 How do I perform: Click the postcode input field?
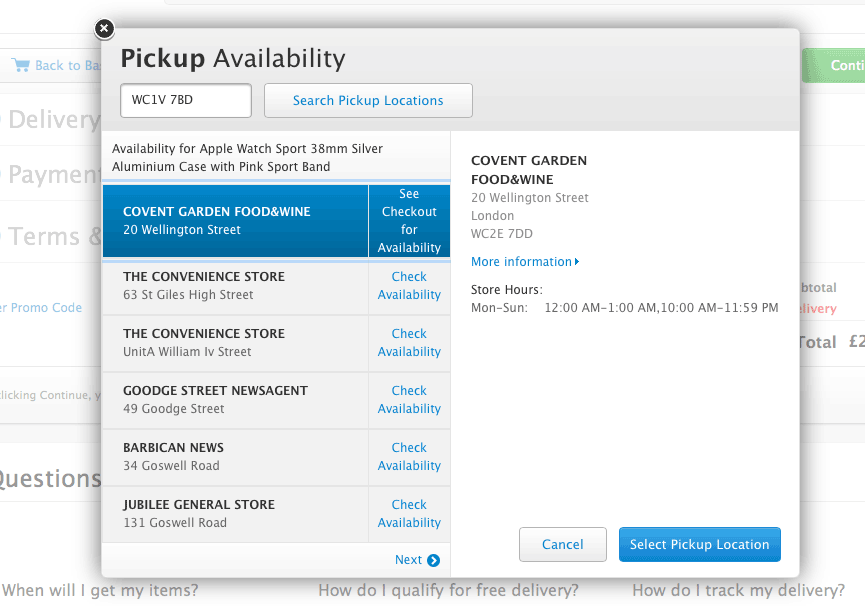click(x=186, y=100)
